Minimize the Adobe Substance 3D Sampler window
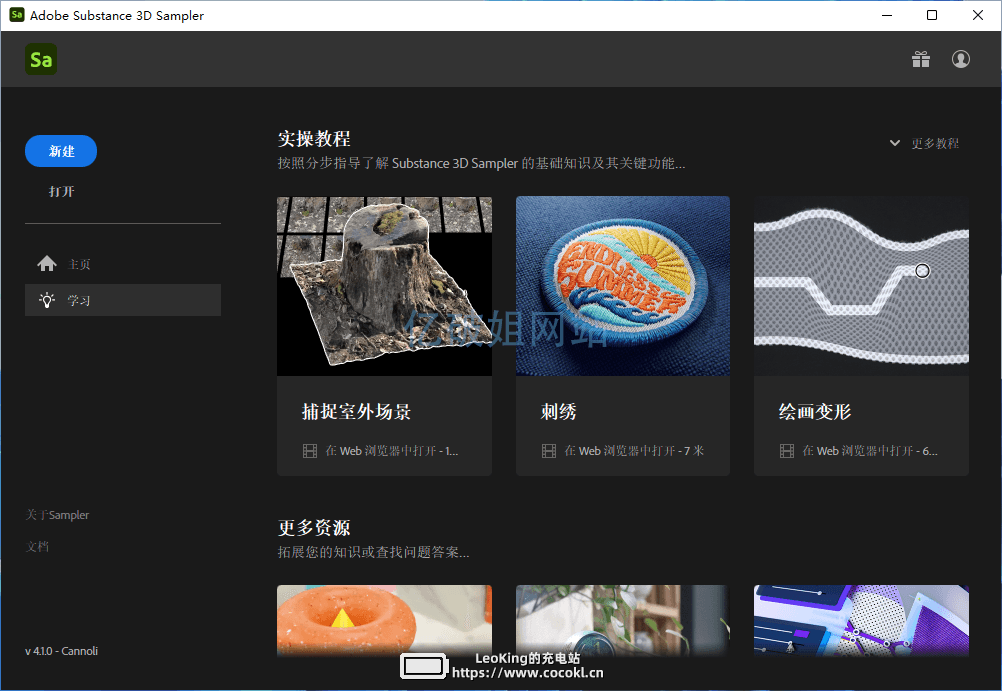Viewport: 1002px width, 691px height. 887,15
